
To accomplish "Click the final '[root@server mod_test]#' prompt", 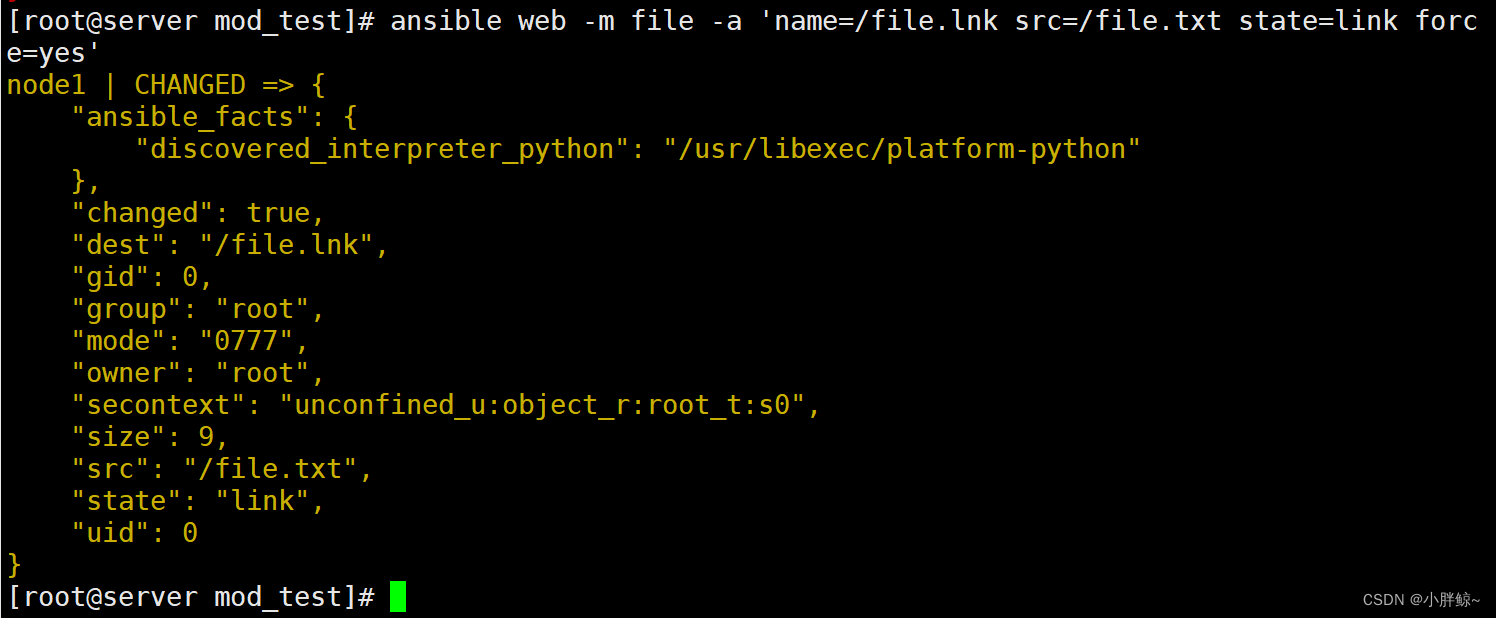I will [x=190, y=597].
